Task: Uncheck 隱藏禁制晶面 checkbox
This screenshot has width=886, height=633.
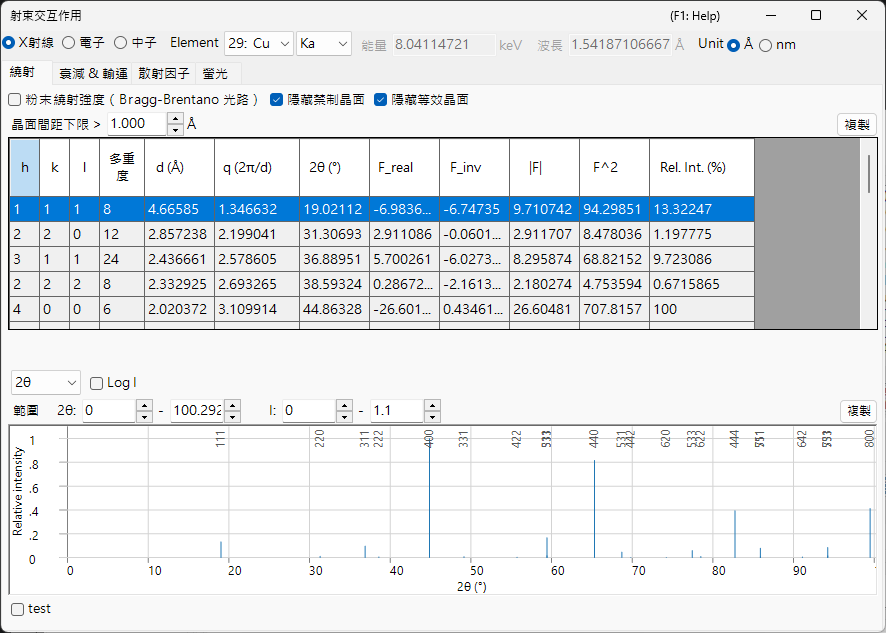Action: pyautogui.click(x=276, y=100)
